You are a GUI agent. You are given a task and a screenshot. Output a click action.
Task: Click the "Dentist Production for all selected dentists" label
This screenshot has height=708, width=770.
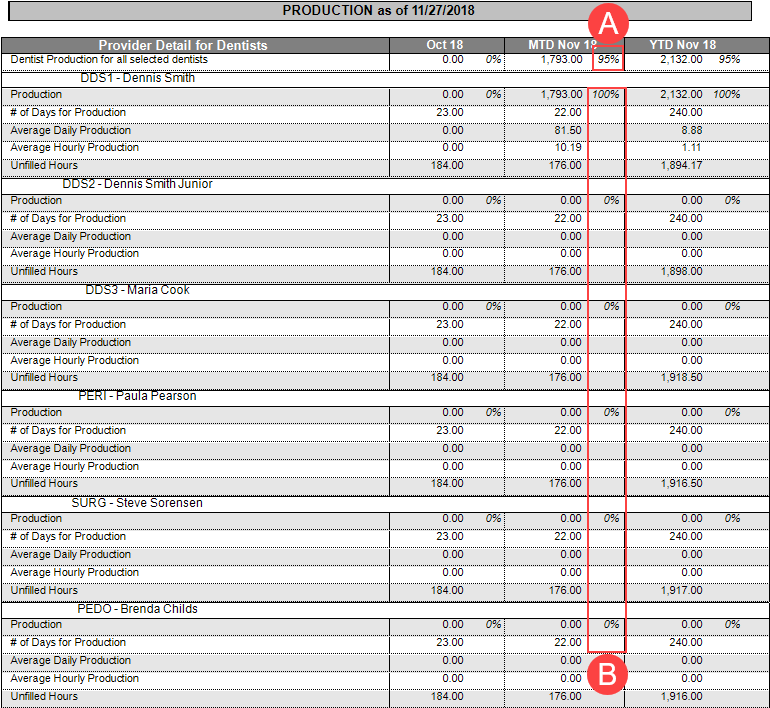pyautogui.click(x=109, y=60)
